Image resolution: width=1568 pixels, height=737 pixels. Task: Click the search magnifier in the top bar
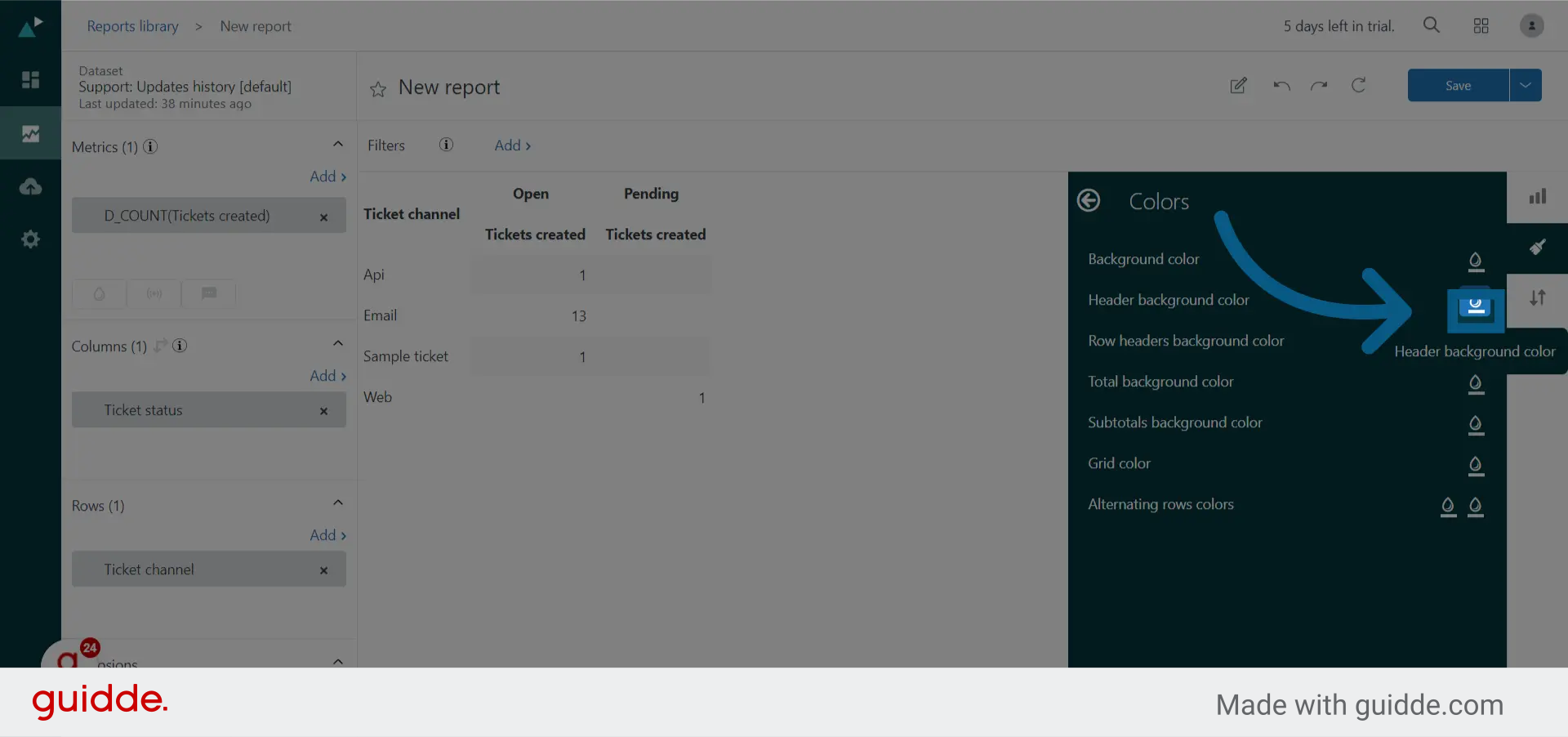[x=1432, y=25]
